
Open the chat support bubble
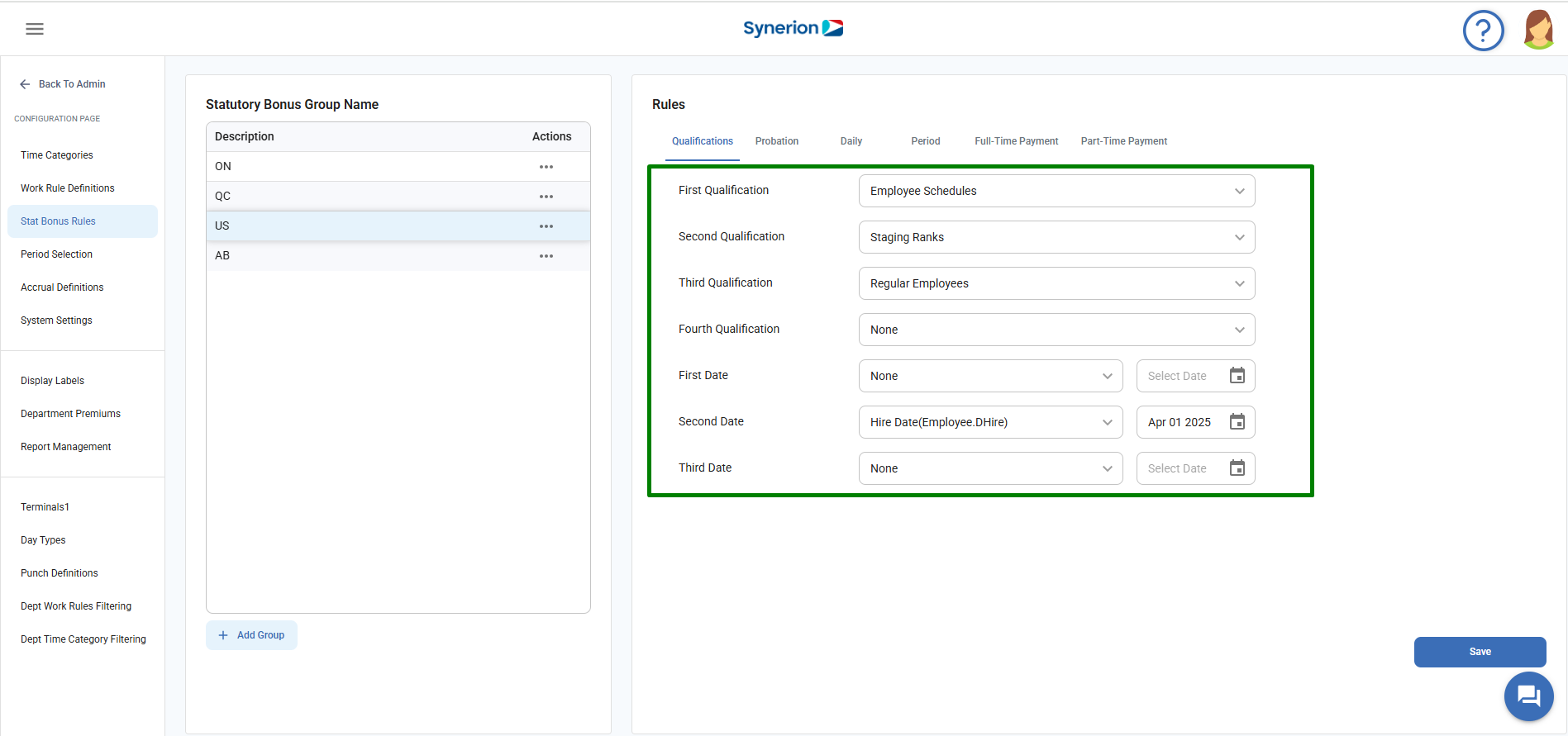tap(1529, 696)
